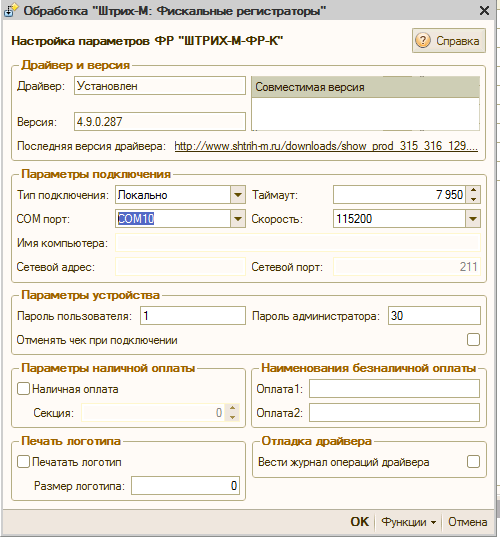
Task: Enable the Наличная оплата checkbox
Action: 23,389
